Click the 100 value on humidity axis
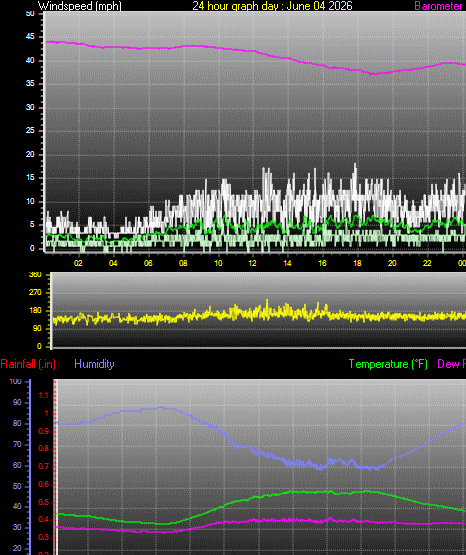 pos(15,382)
